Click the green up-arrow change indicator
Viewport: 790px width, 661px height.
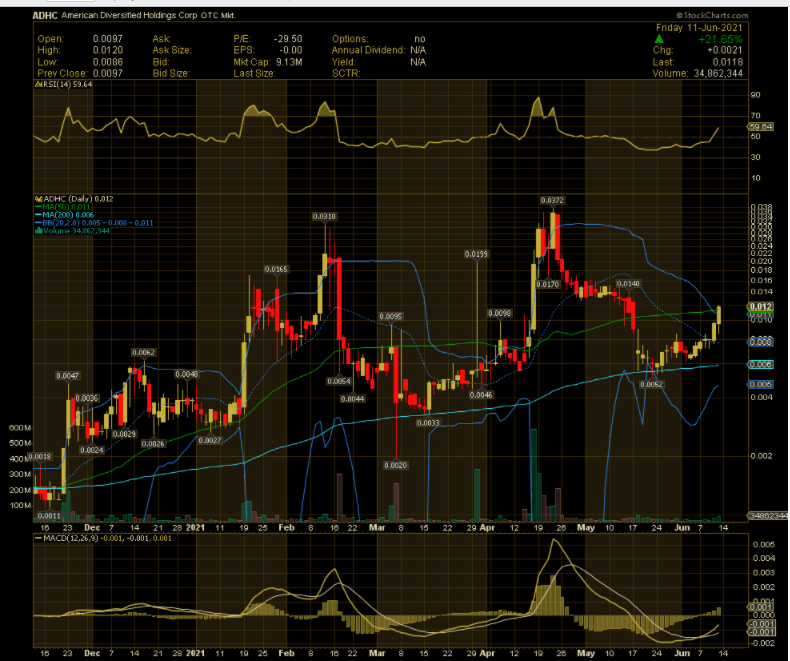[659, 39]
